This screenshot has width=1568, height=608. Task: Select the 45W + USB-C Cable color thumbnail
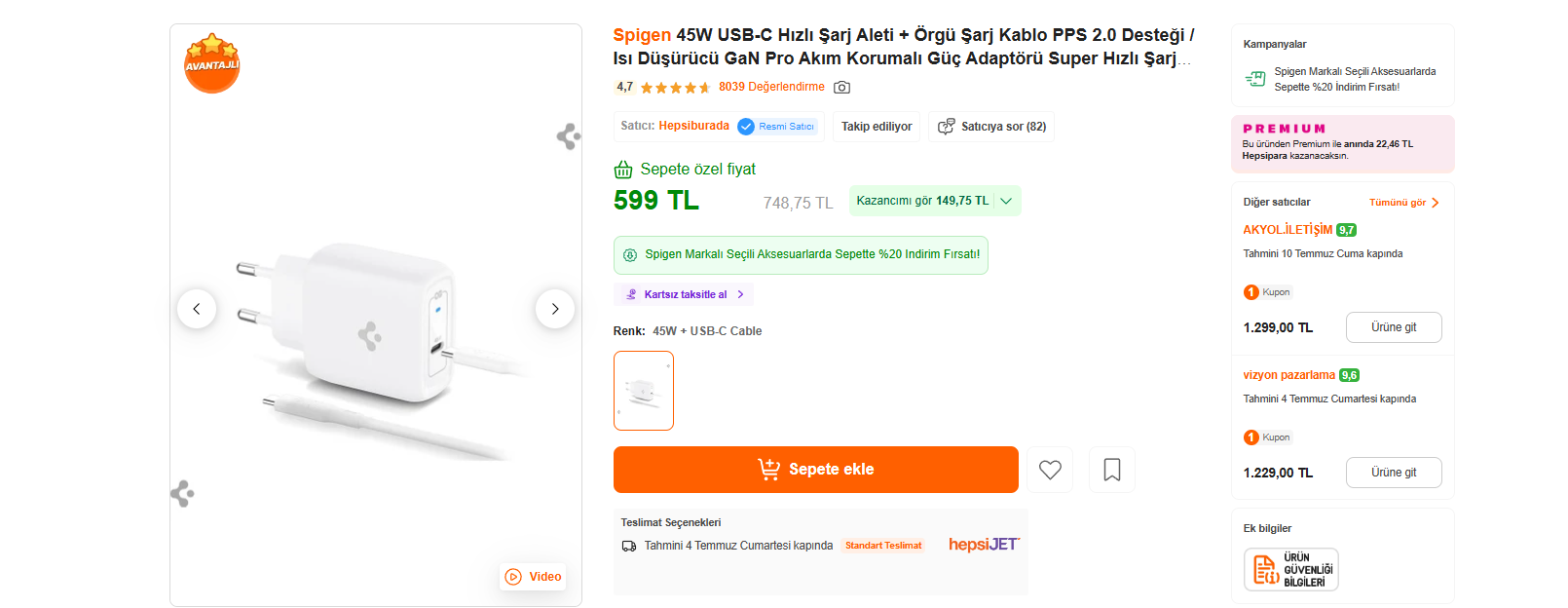(644, 391)
